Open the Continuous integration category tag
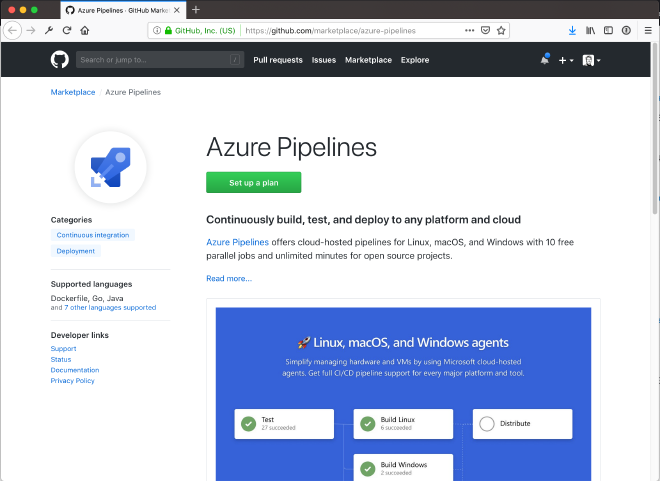 click(x=93, y=235)
